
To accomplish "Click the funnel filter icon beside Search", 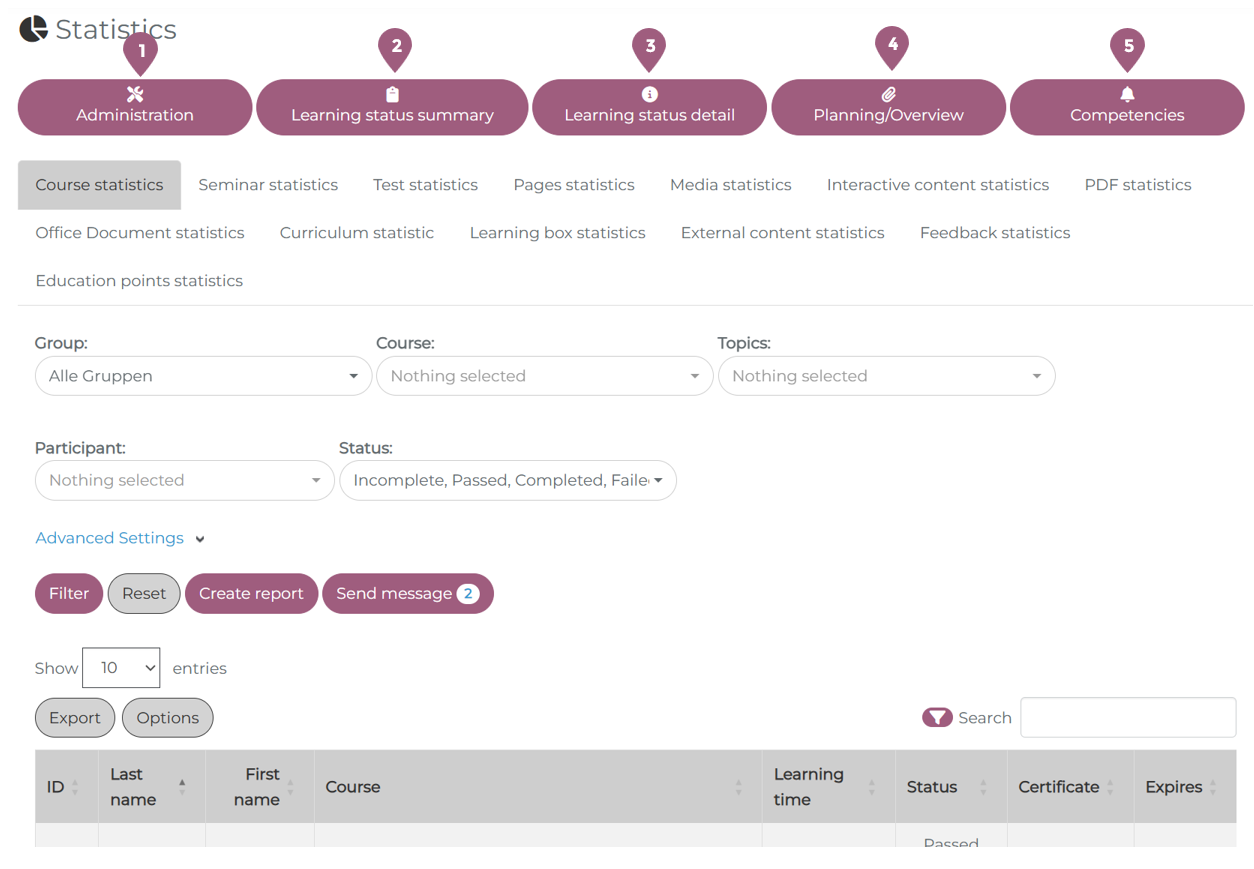I will [x=936, y=718].
